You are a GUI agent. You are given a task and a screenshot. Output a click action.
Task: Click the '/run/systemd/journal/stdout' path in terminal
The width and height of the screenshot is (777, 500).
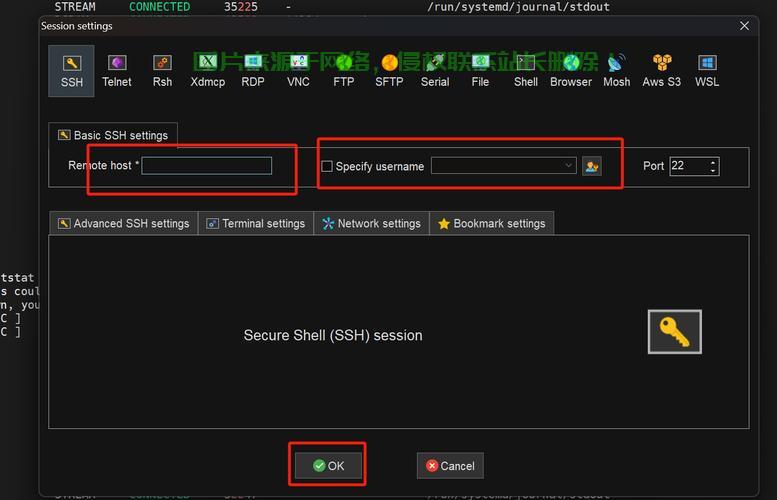click(518, 6)
